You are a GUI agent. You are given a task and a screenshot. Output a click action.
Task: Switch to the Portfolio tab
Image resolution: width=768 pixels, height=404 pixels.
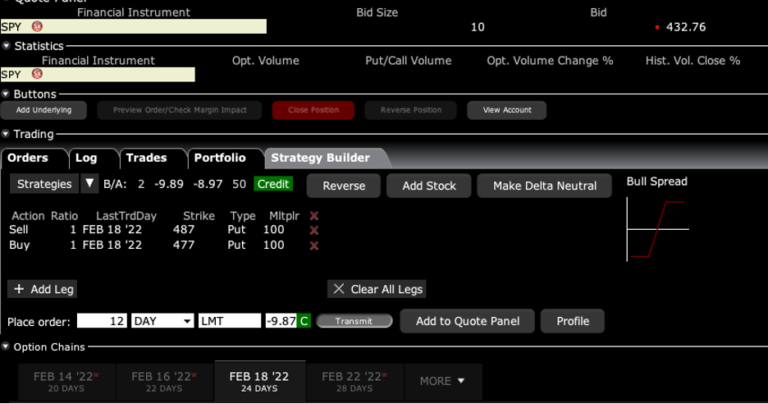point(219,158)
